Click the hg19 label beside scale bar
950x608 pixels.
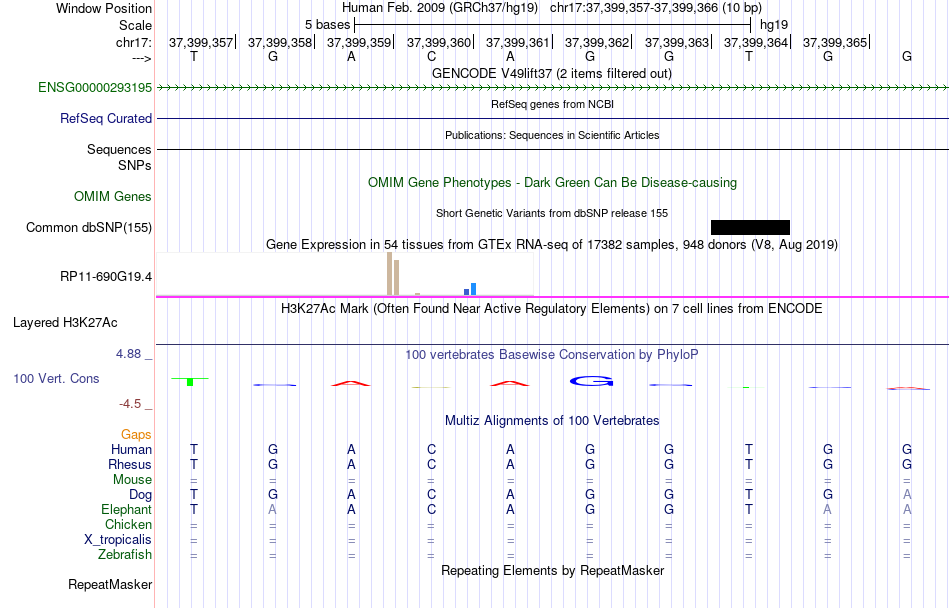click(774, 25)
